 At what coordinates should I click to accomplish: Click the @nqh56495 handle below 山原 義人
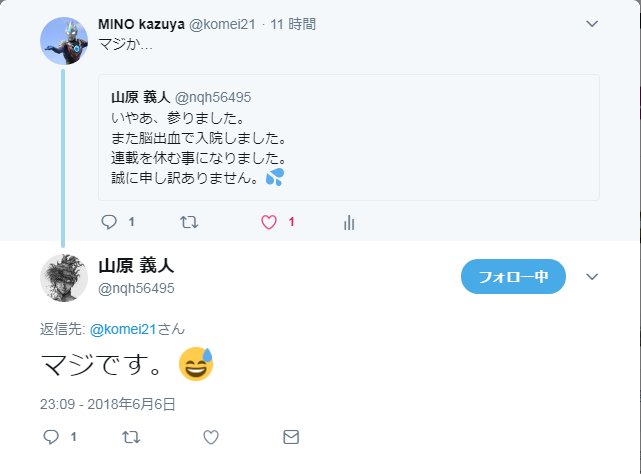pos(136,288)
